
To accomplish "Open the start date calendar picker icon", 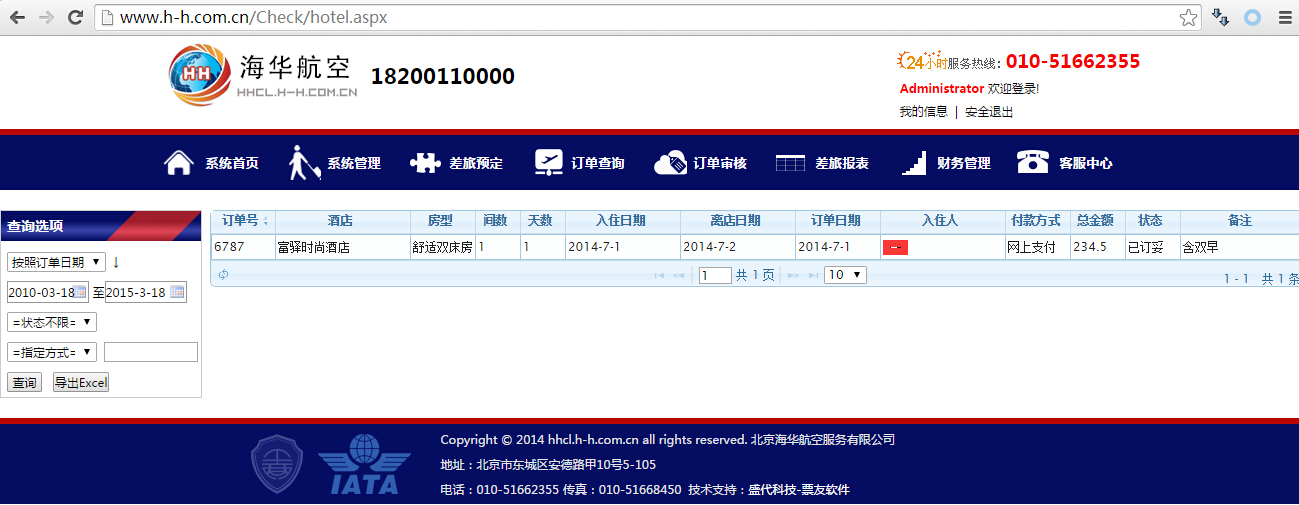I will click(81, 292).
